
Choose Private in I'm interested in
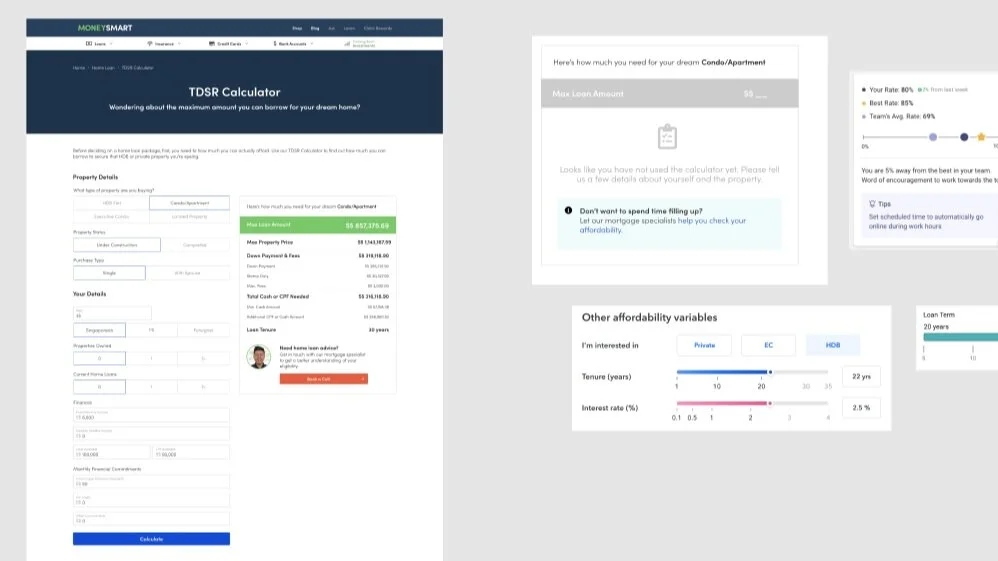pyautogui.click(x=704, y=345)
